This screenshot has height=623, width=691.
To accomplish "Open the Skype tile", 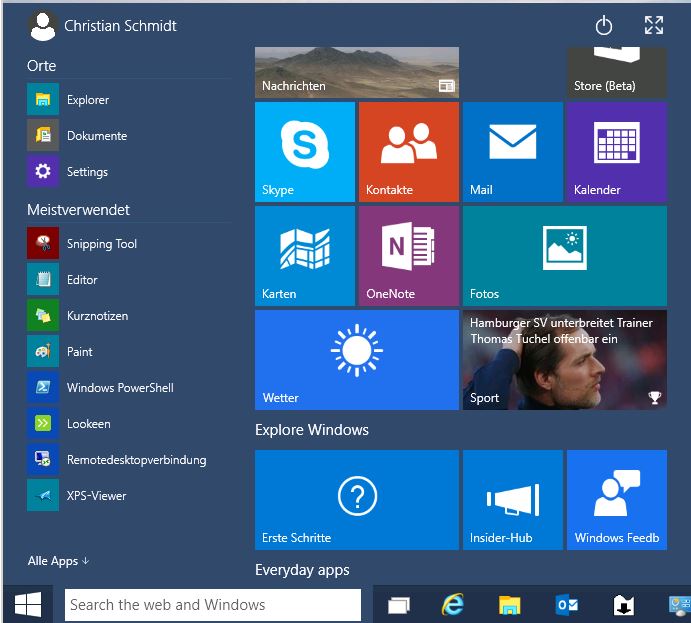I will pos(304,152).
